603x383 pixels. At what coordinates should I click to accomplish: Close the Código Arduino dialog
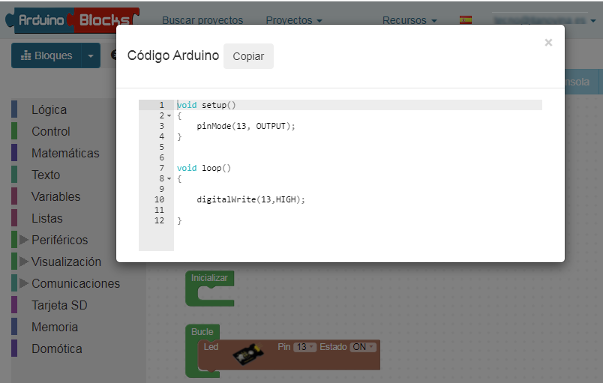(x=548, y=42)
